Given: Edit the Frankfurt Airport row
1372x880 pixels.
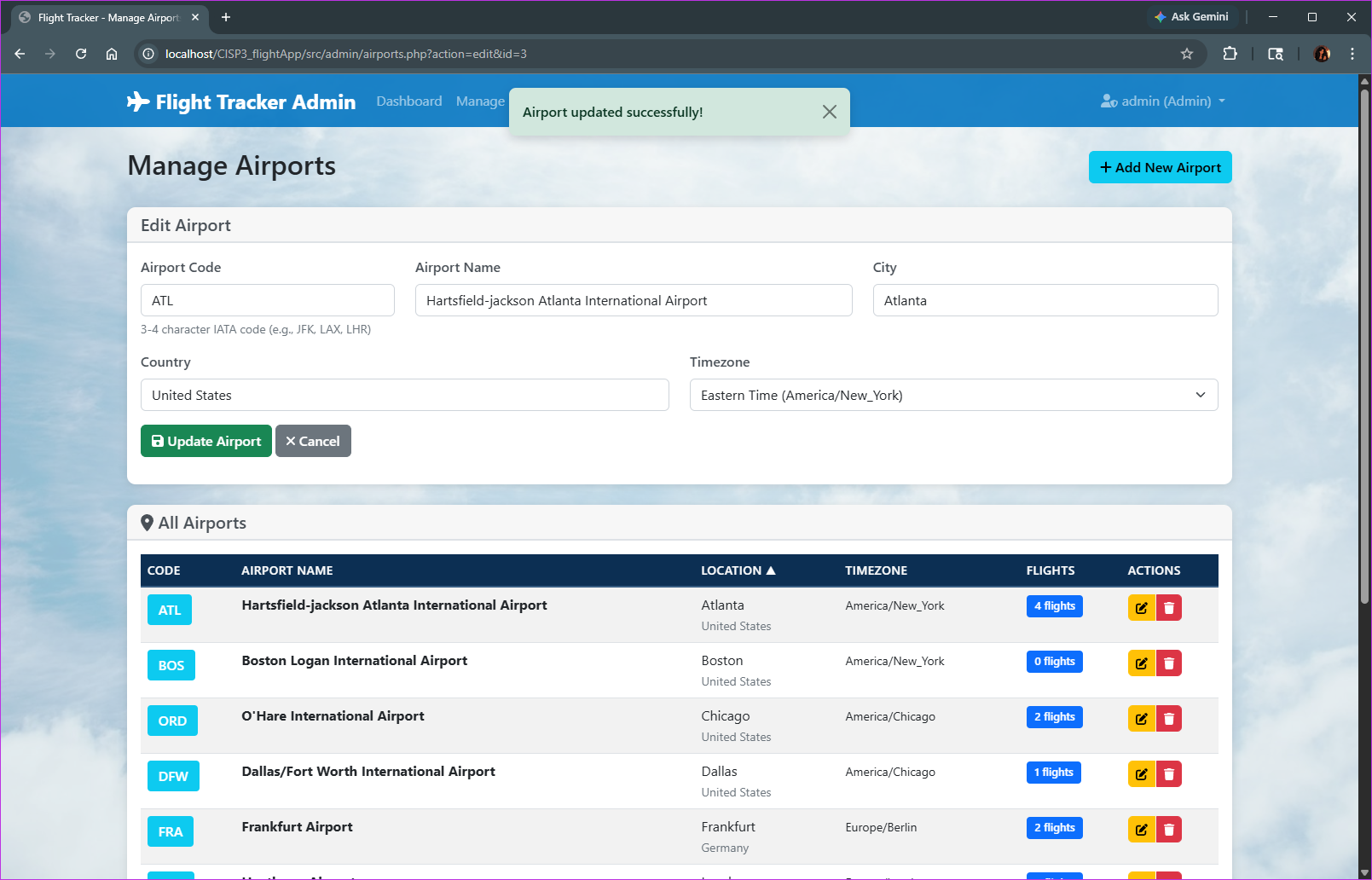Looking at the screenshot, I should point(1141,830).
